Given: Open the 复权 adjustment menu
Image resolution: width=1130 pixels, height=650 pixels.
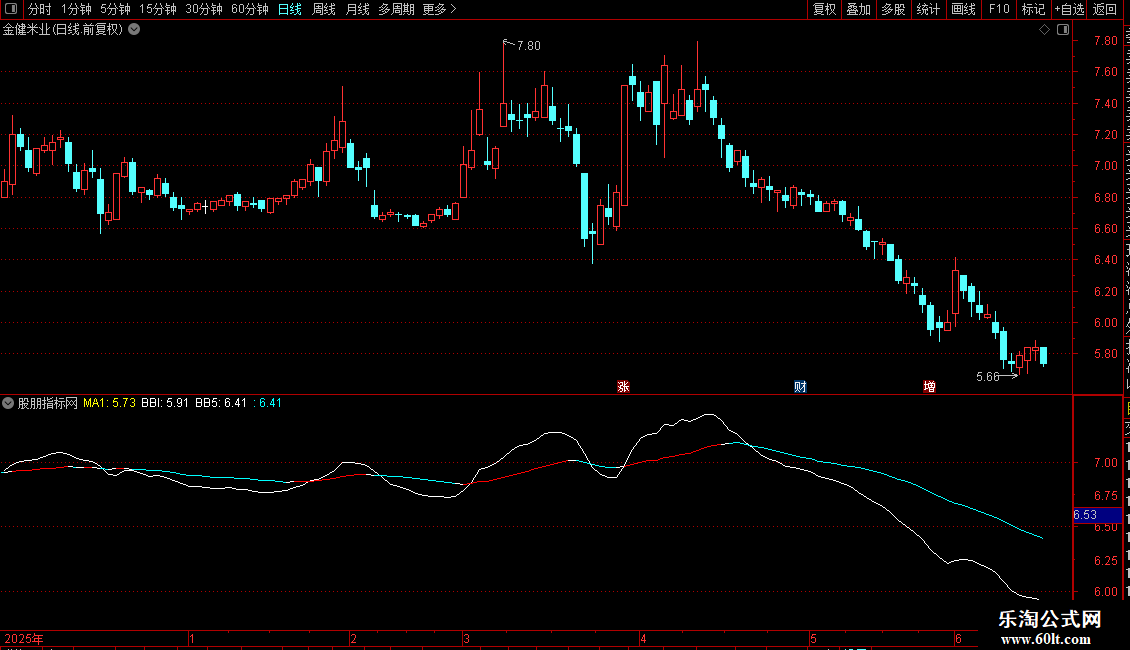Looking at the screenshot, I should coord(824,9).
